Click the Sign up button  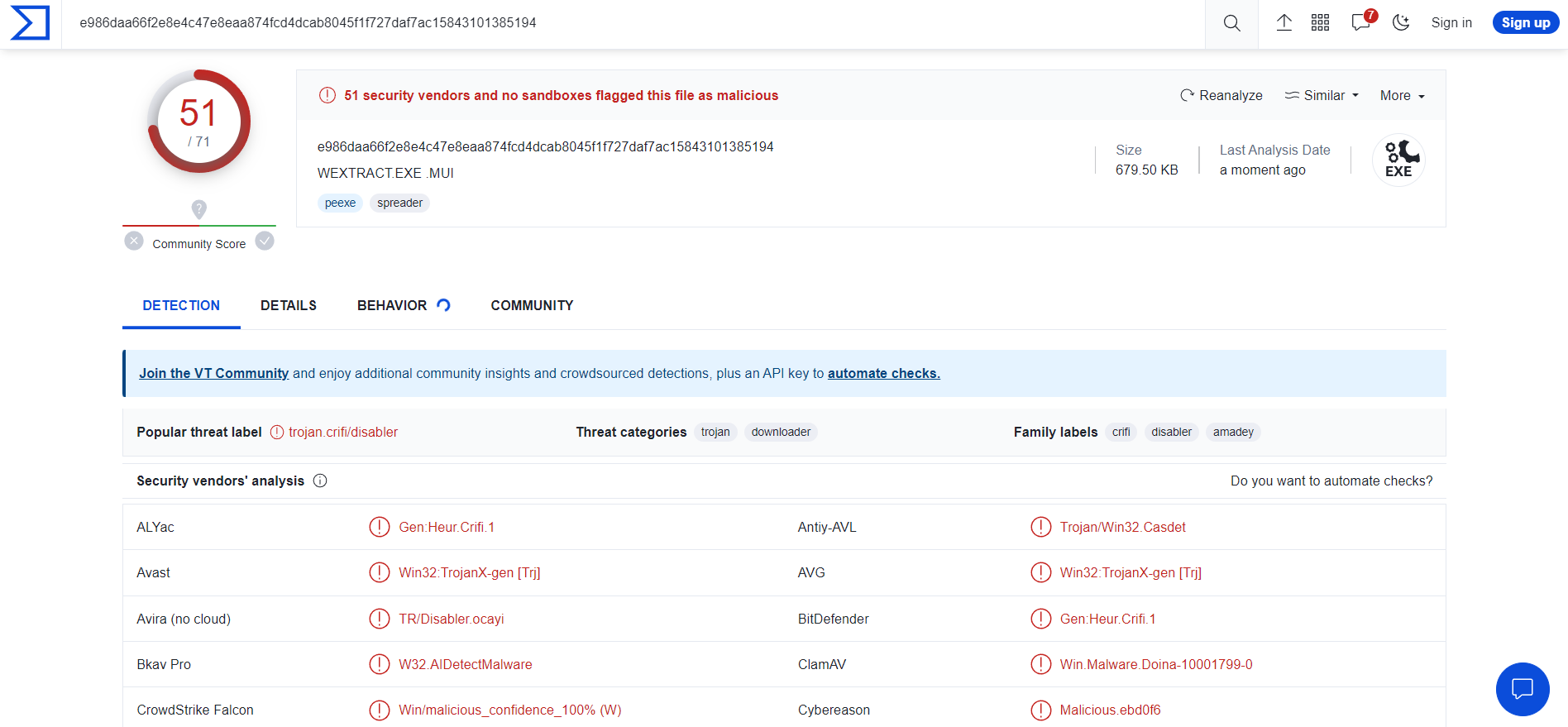click(x=1526, y=22)
